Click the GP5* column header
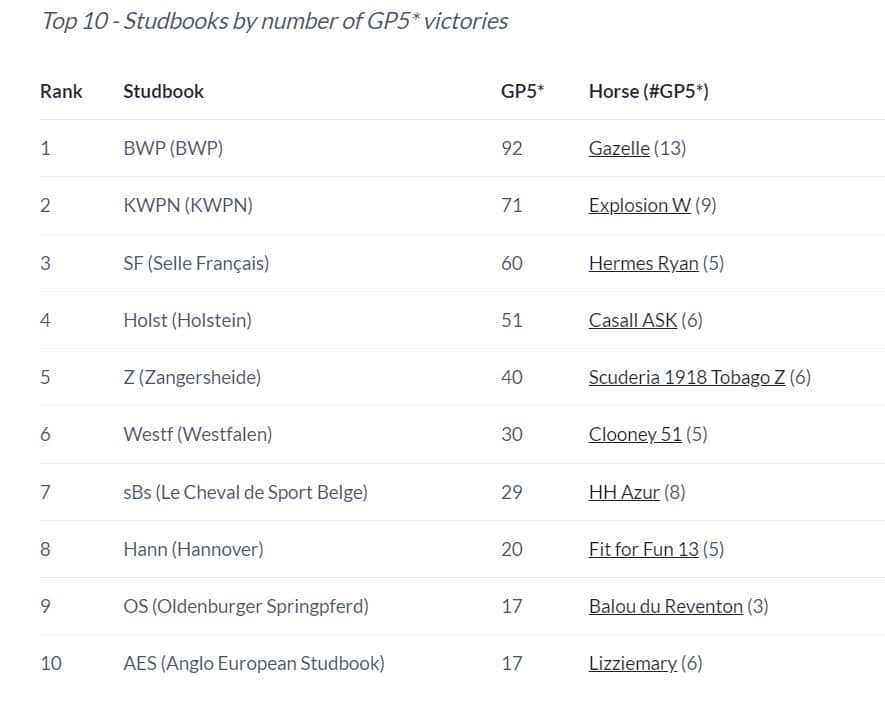The image size is (885, 709). (522, 91)
